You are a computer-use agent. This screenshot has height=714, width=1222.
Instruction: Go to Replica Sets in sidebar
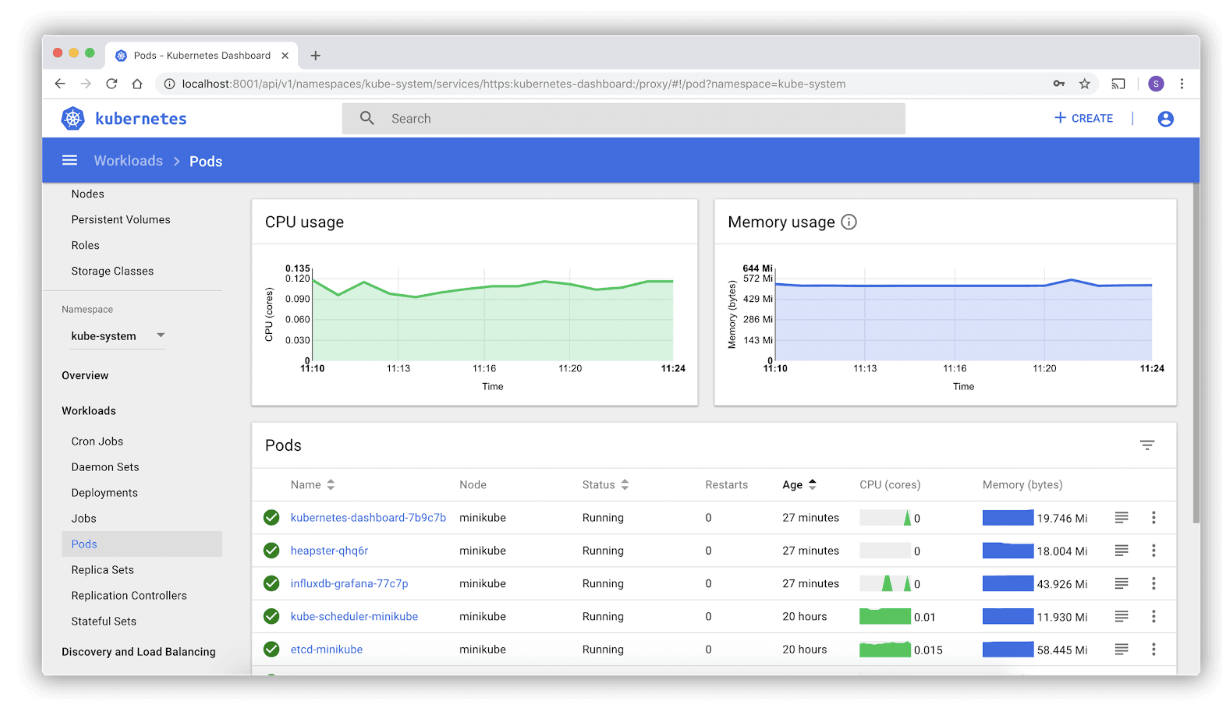click(x=102, y=570)
